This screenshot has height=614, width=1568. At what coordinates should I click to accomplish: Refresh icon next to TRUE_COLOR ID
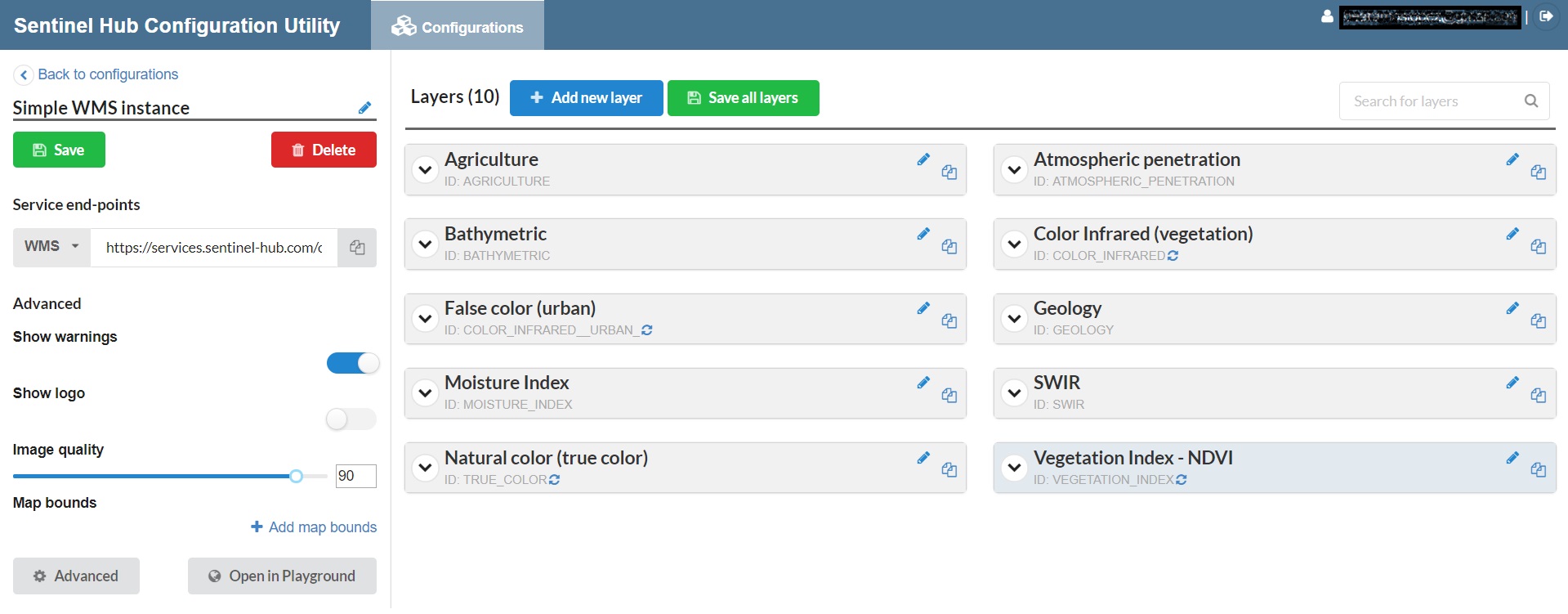tap(554, 480)
